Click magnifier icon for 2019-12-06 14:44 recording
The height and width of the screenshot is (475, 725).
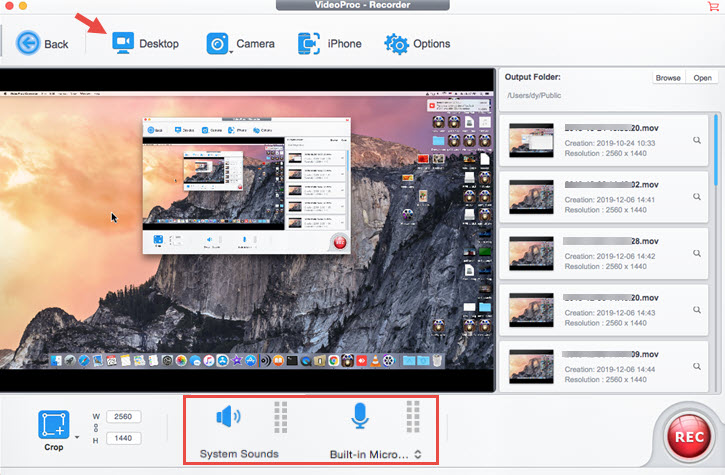click(697, 366)
